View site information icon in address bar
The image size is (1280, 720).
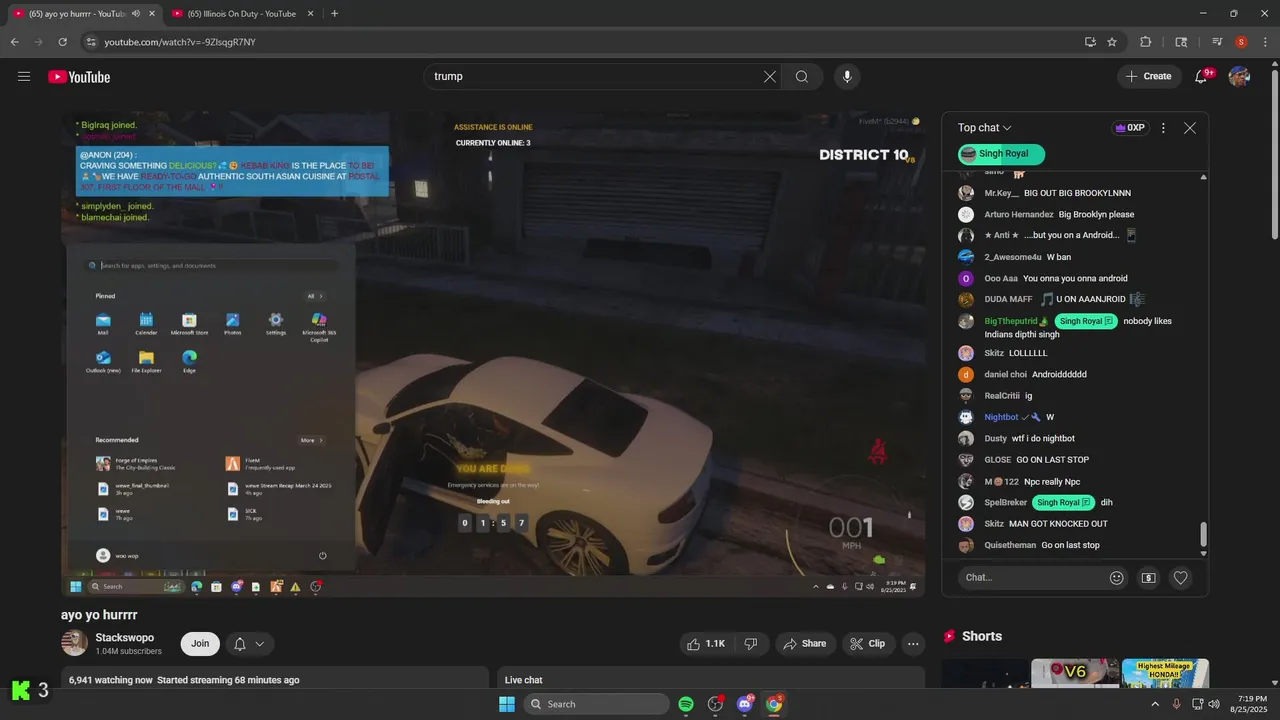(x=91, y=42)
